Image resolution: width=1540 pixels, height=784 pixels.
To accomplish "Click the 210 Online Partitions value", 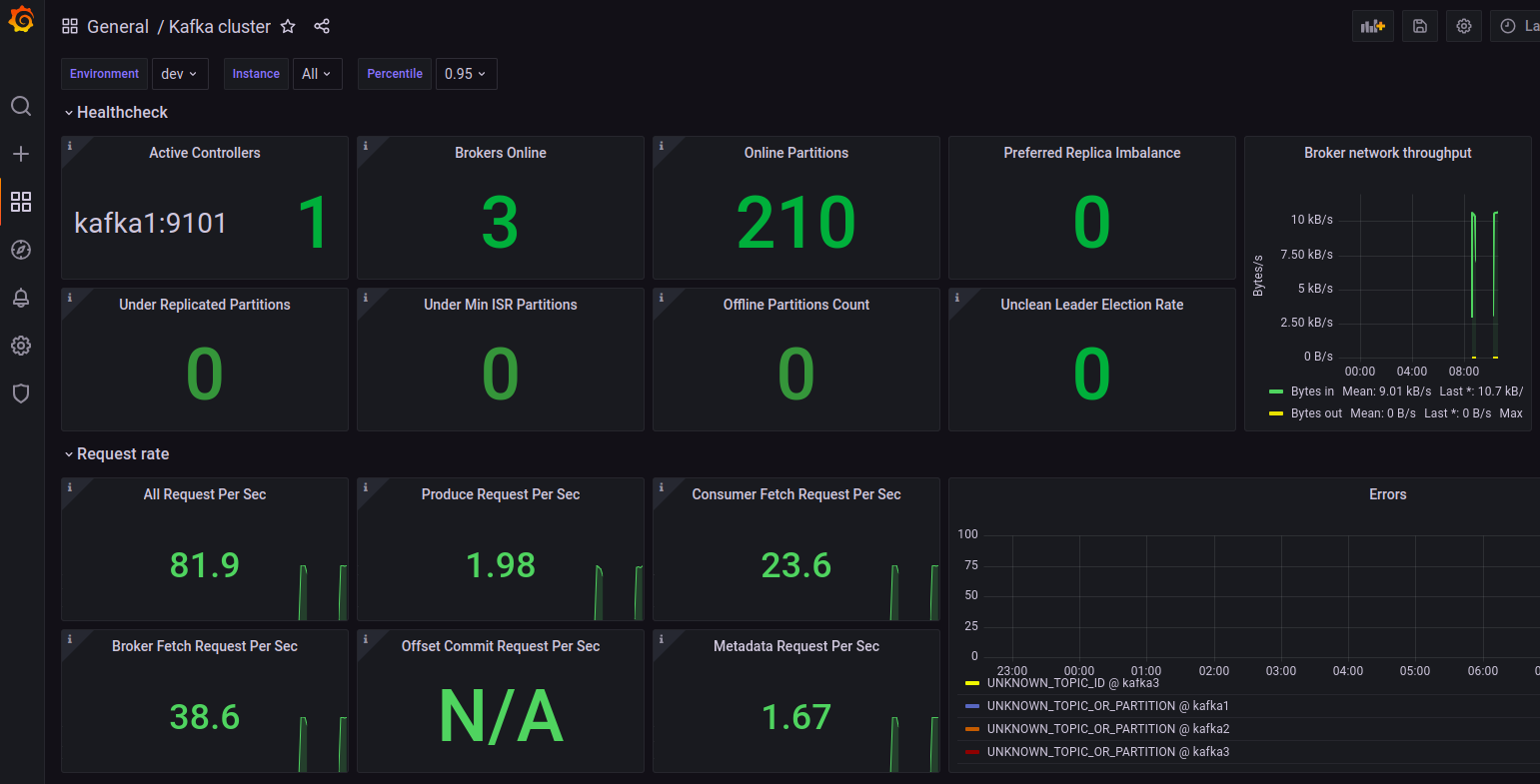I will [x=796, y=222].
